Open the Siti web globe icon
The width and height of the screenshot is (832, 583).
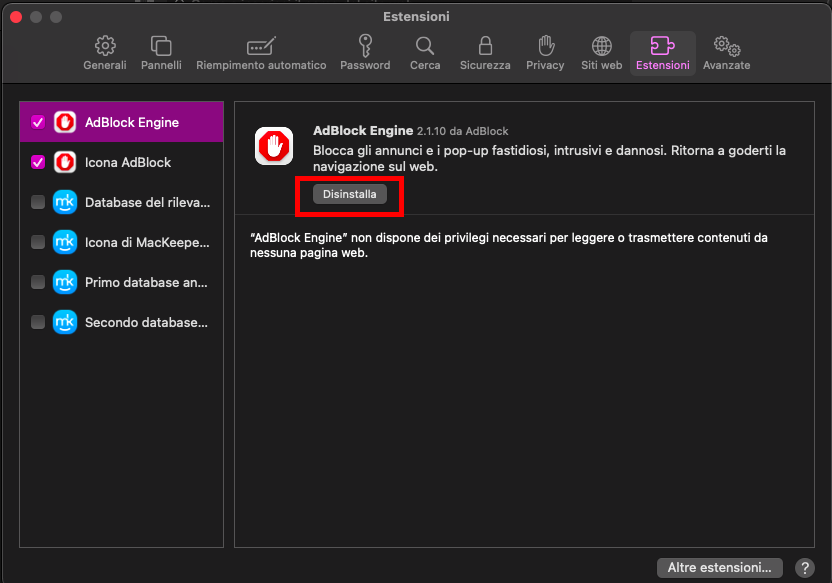coord(601,46)
